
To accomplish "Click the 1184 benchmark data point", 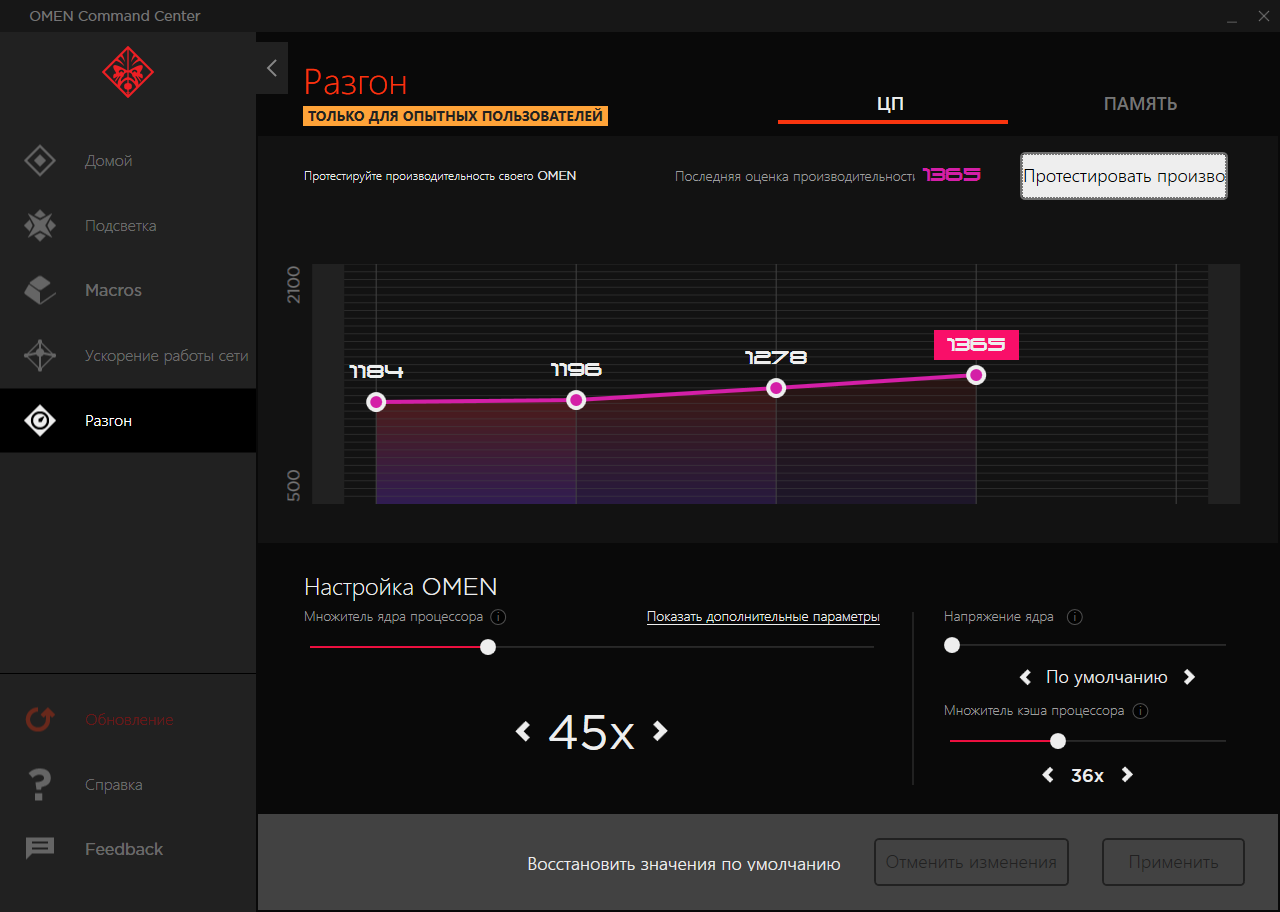I will tap(376, 402).
